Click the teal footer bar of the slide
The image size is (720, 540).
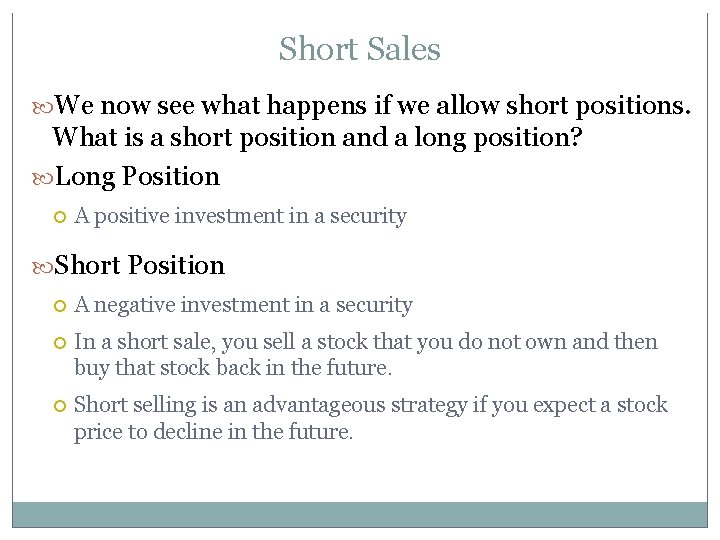tap(360, 515)
